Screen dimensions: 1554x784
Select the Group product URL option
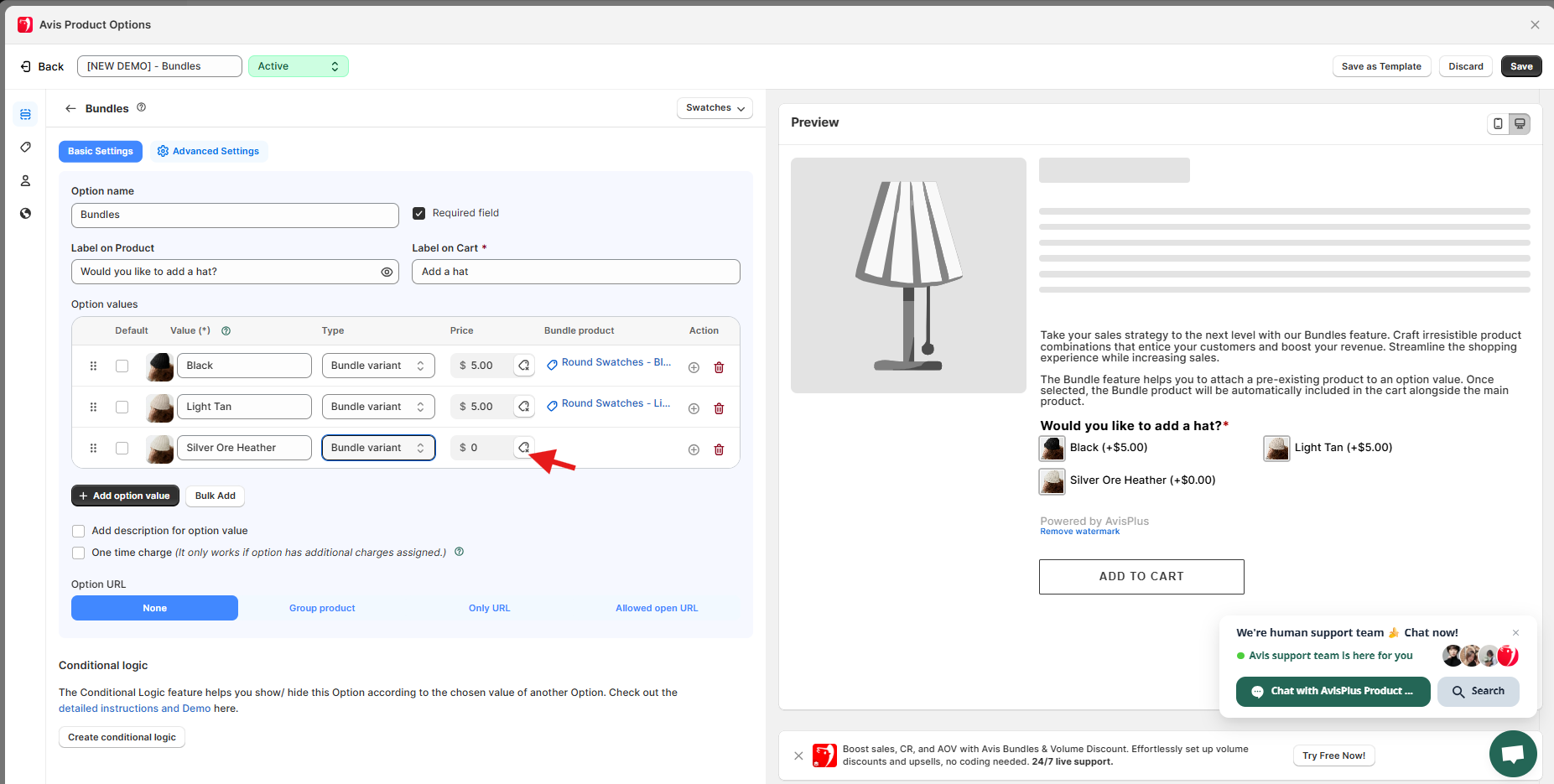tap(322, 608)
